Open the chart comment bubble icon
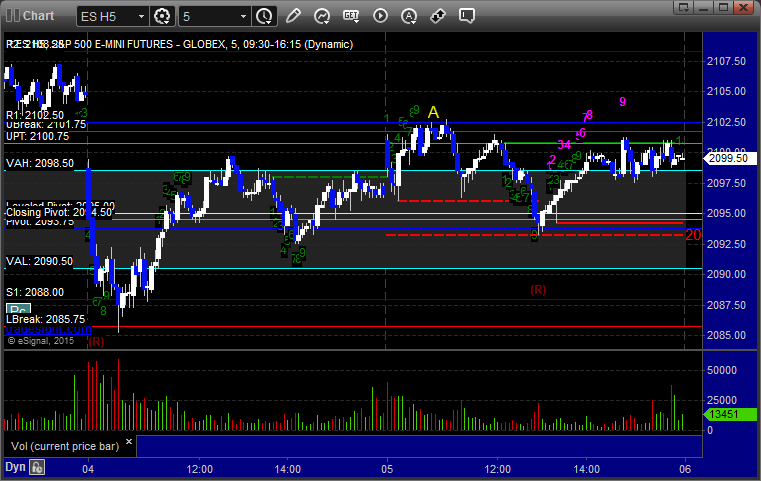 pyautogui.click(x=466, y=16)
